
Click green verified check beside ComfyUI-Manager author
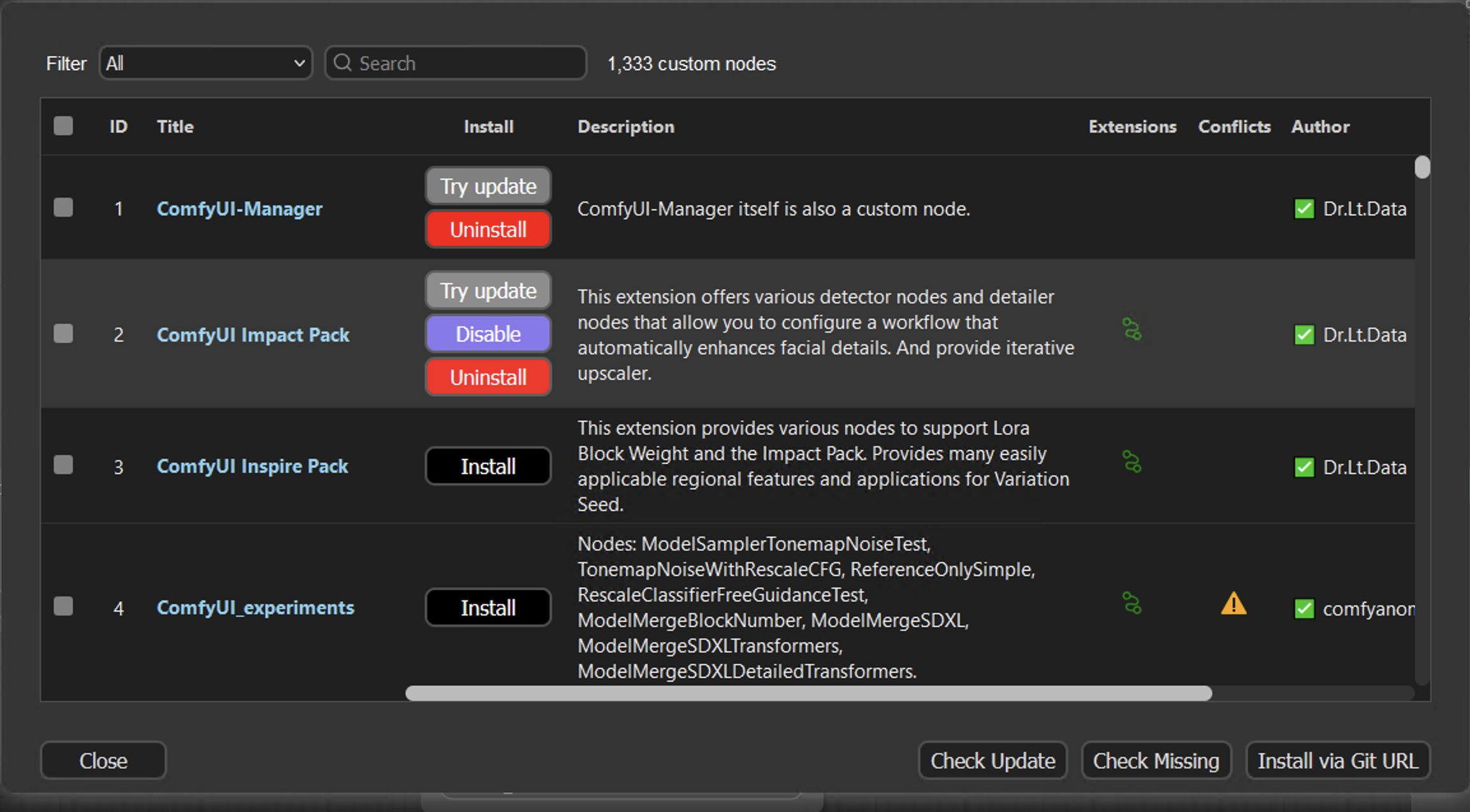coord(1304,209)
